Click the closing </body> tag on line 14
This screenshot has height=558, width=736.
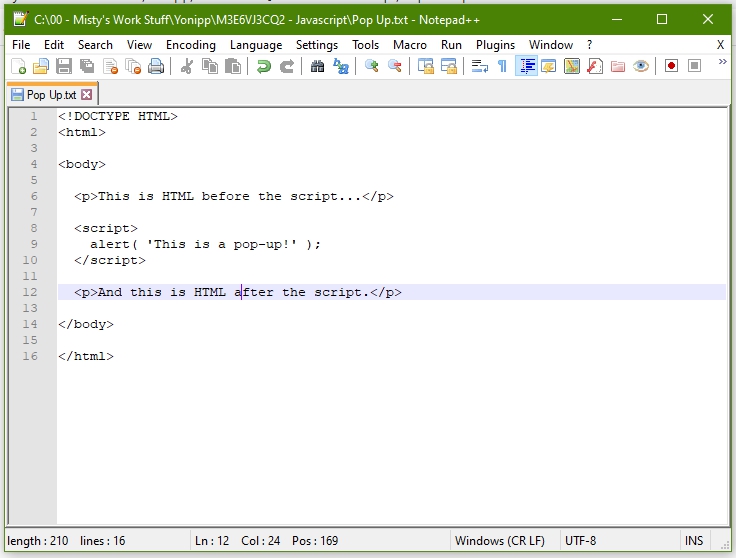[x=86, y=324]
